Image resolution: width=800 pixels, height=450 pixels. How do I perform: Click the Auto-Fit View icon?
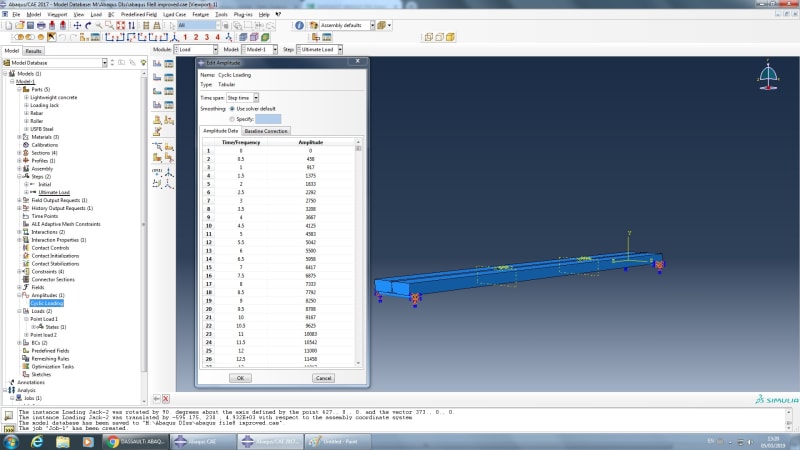[120, 25]
